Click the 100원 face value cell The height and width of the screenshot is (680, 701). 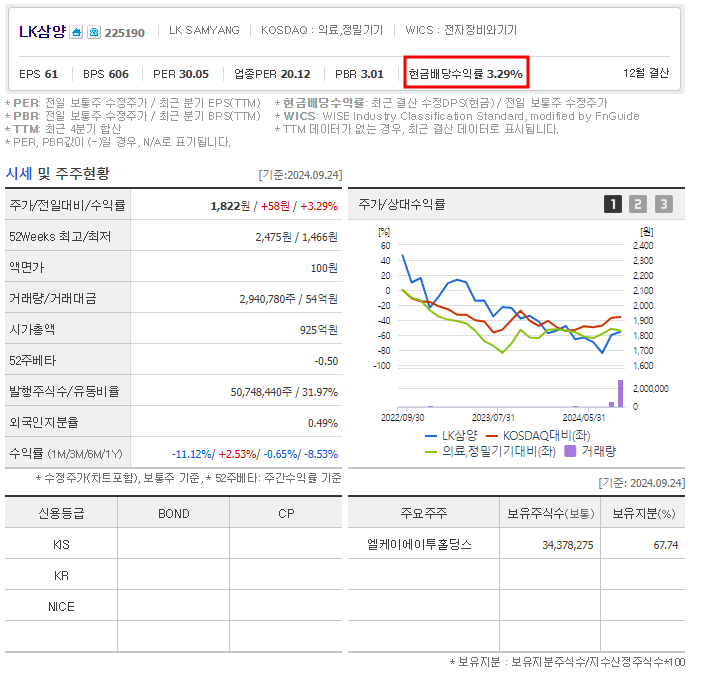coord(324,268)
